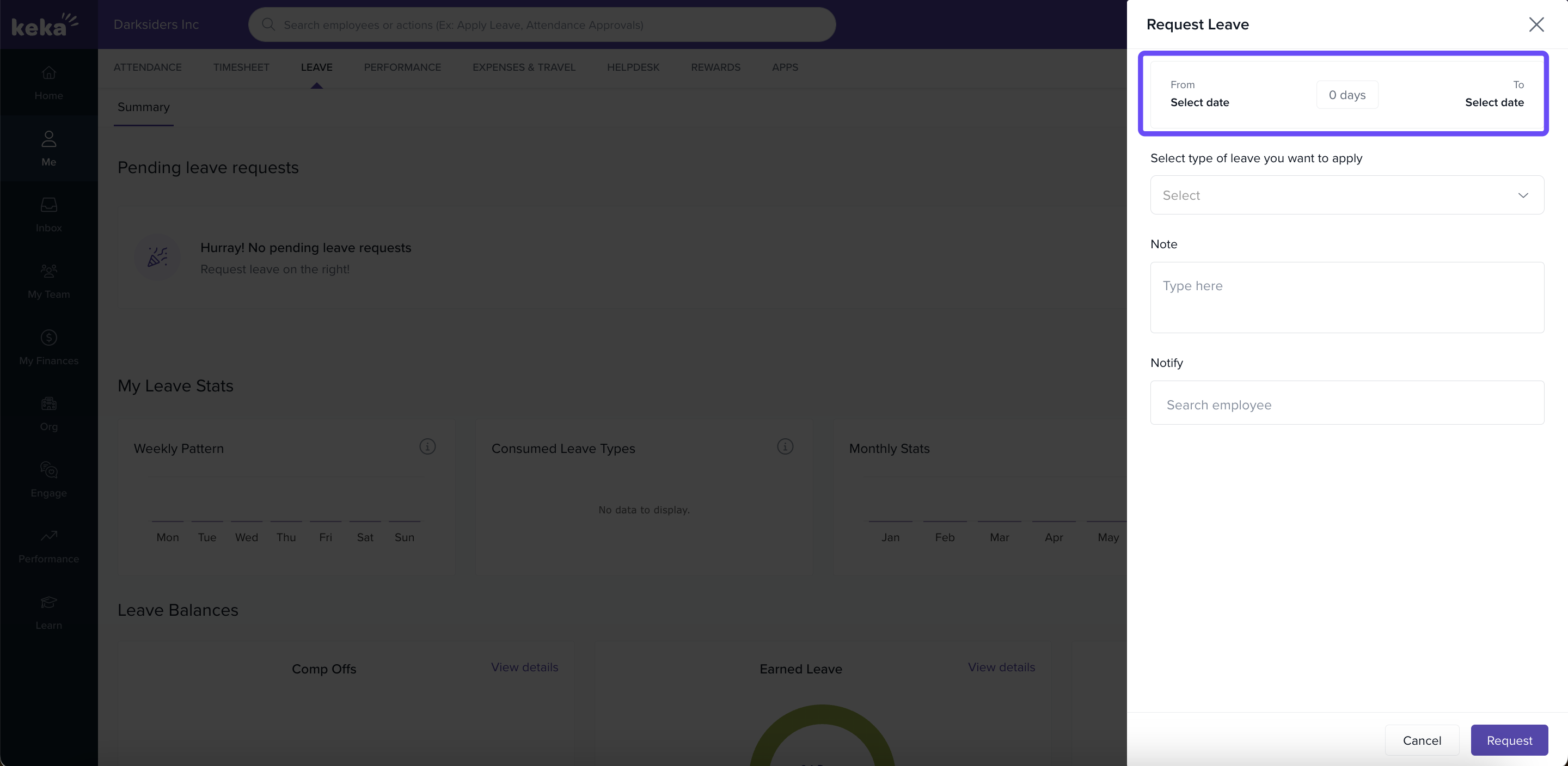Screen dimensions: 1568x766
Task: Expand the leave type Select dropdown
Action: [x=1346, y=195]
